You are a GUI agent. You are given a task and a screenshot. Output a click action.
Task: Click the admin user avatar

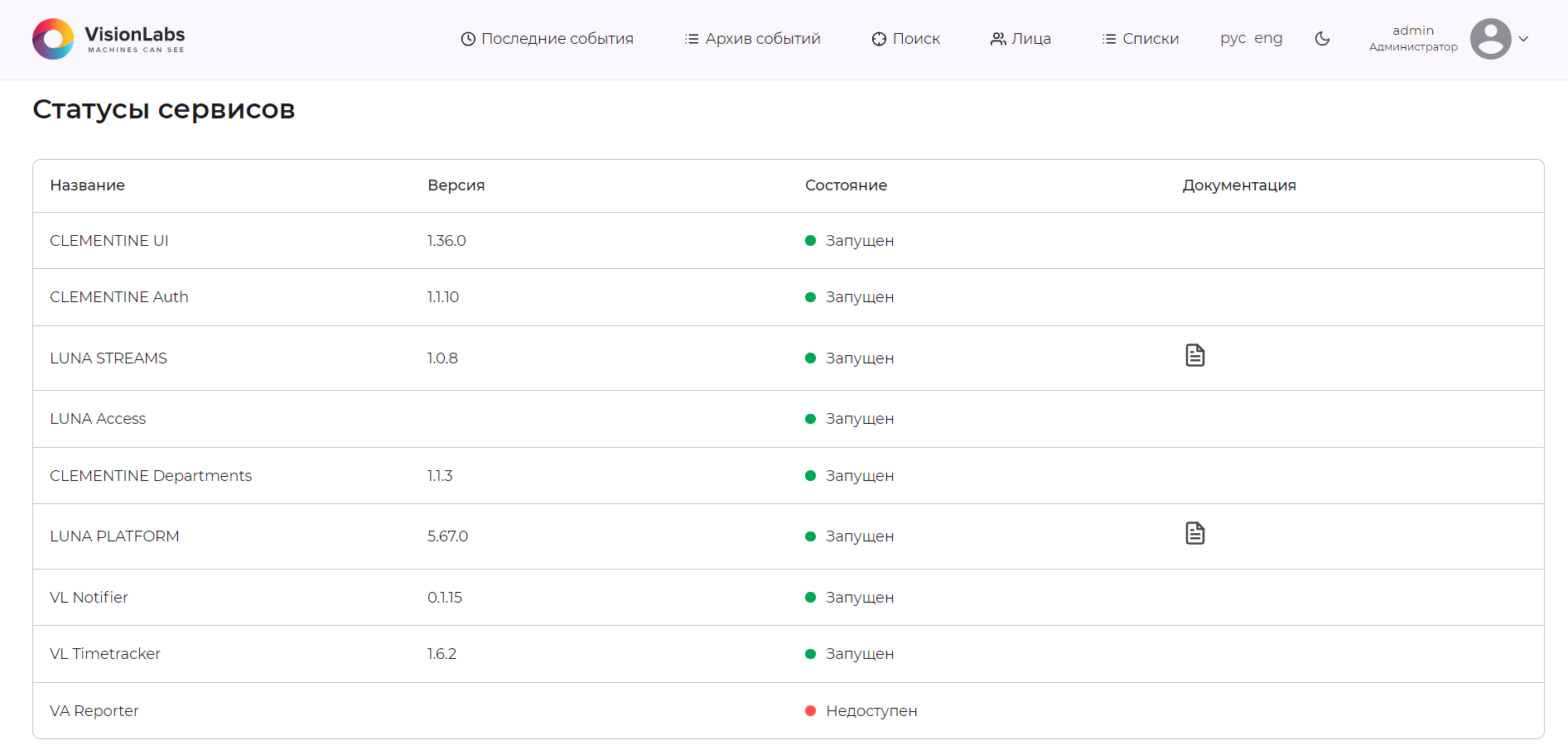pos(1490,39)
